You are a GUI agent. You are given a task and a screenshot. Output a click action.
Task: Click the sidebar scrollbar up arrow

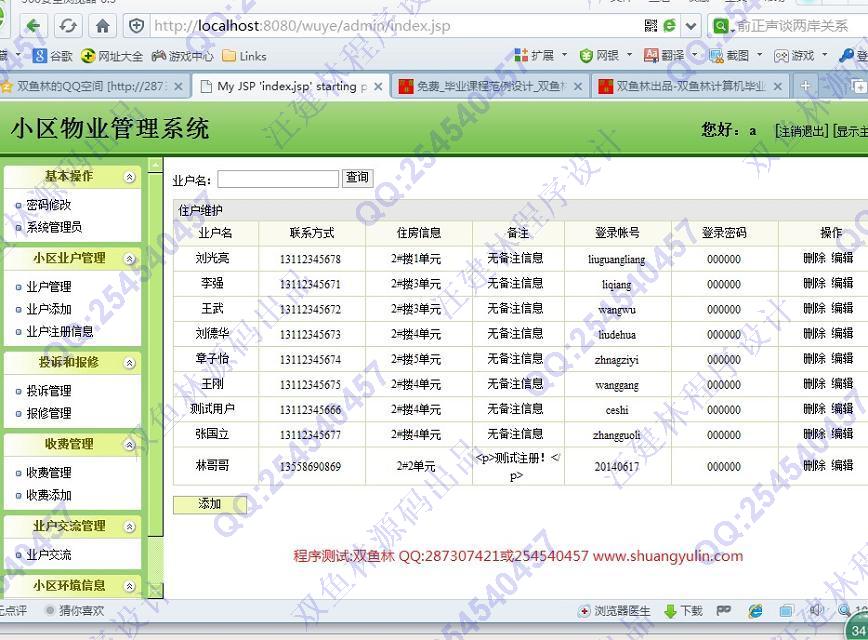(x=156, y=164)
